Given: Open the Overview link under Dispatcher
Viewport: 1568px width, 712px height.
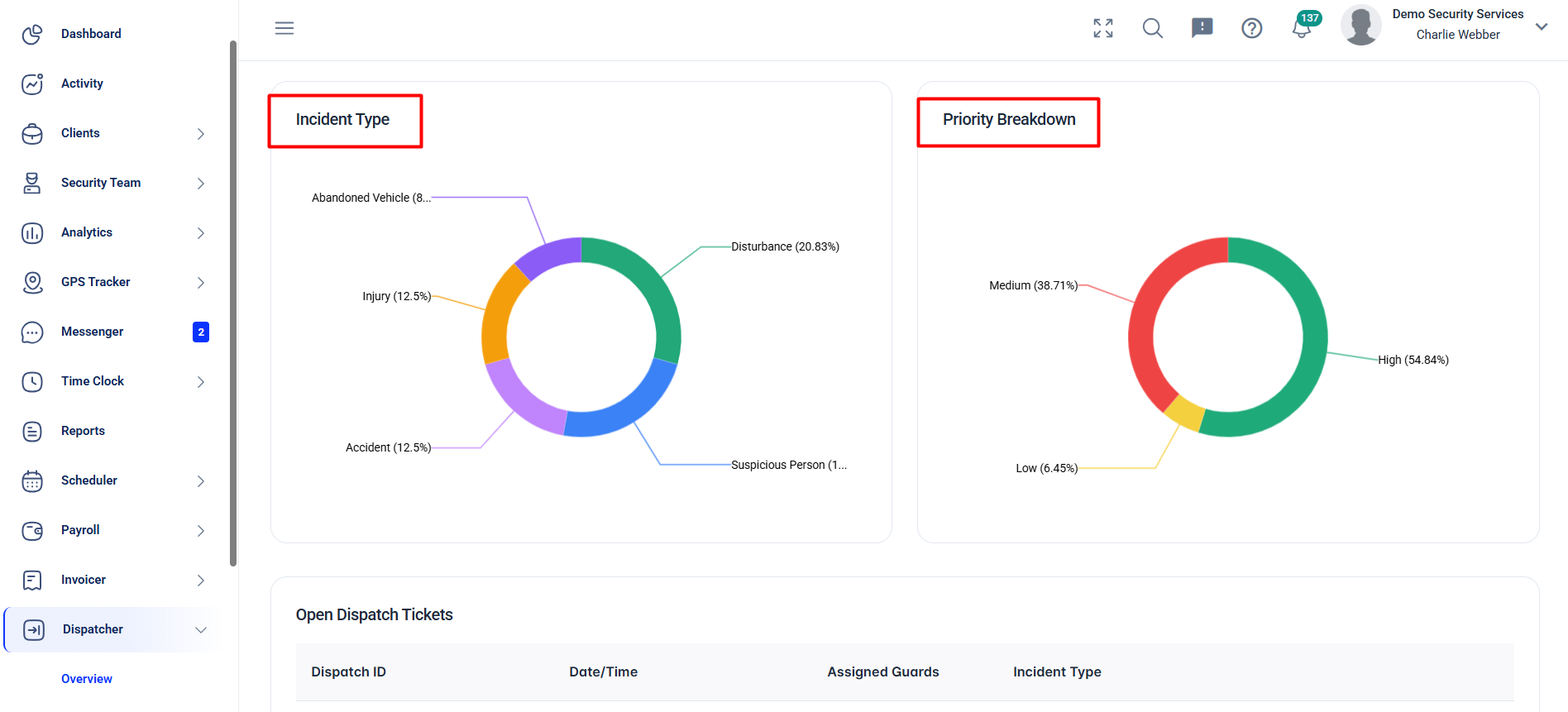Looking at the screenshot, I should click(x=87, y=679).
